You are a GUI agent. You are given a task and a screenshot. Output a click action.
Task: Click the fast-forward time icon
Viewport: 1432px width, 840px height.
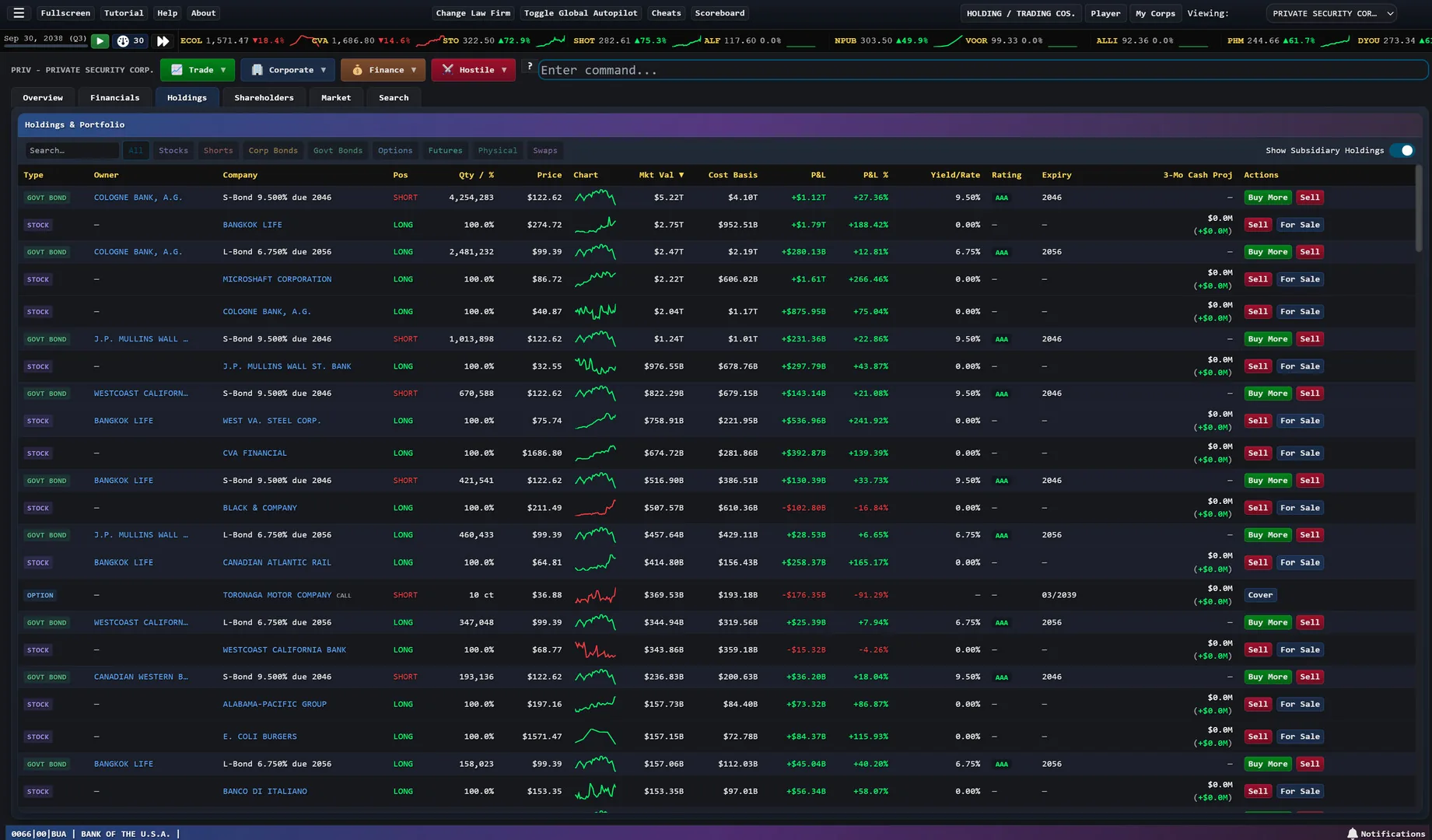[x=163, y=41]
